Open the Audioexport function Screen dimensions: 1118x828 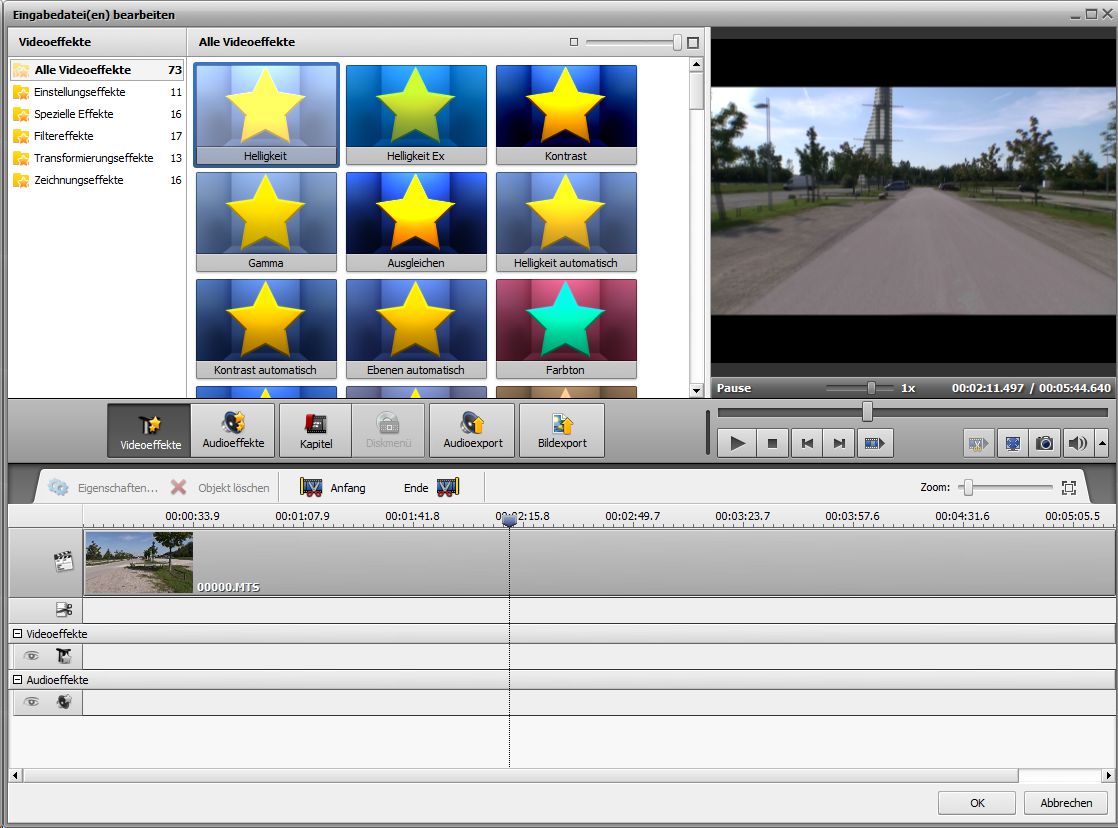click(471, 430)
